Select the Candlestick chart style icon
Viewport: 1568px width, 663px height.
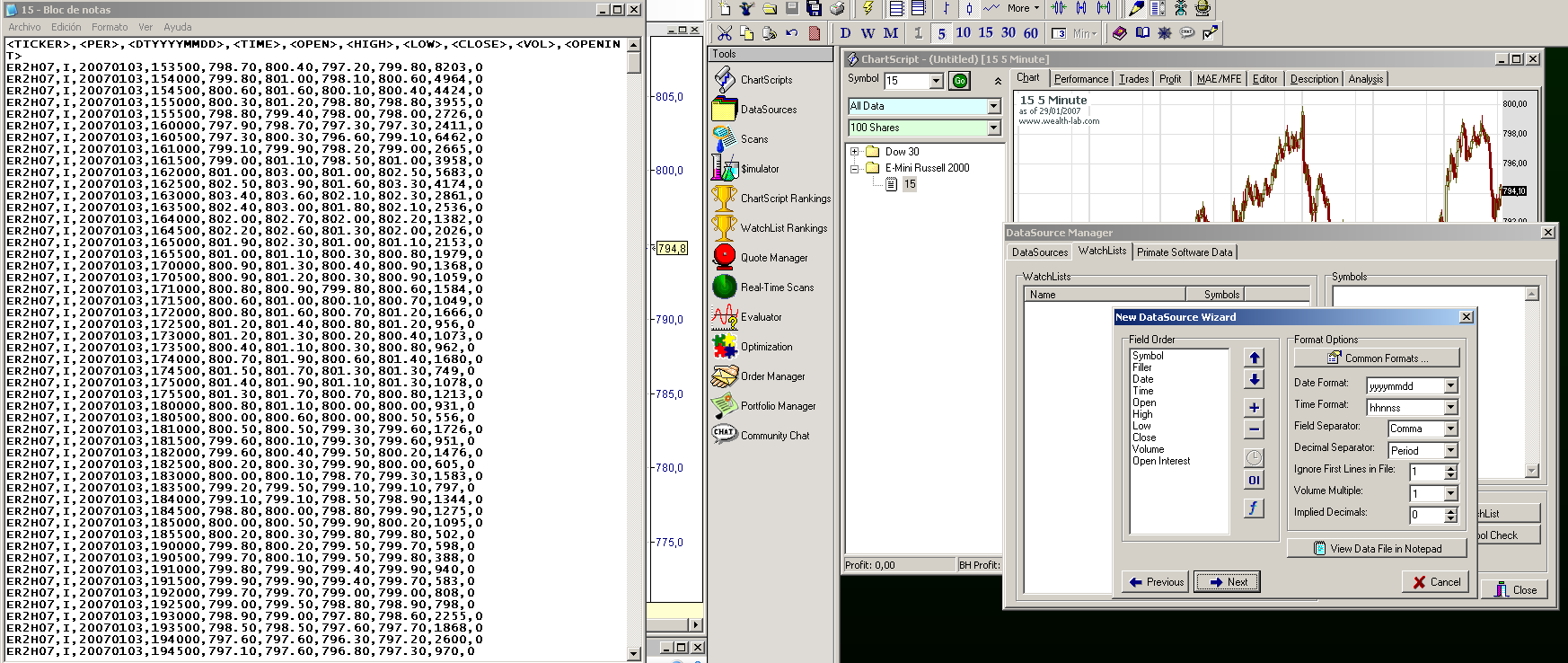tap(969, 8)
